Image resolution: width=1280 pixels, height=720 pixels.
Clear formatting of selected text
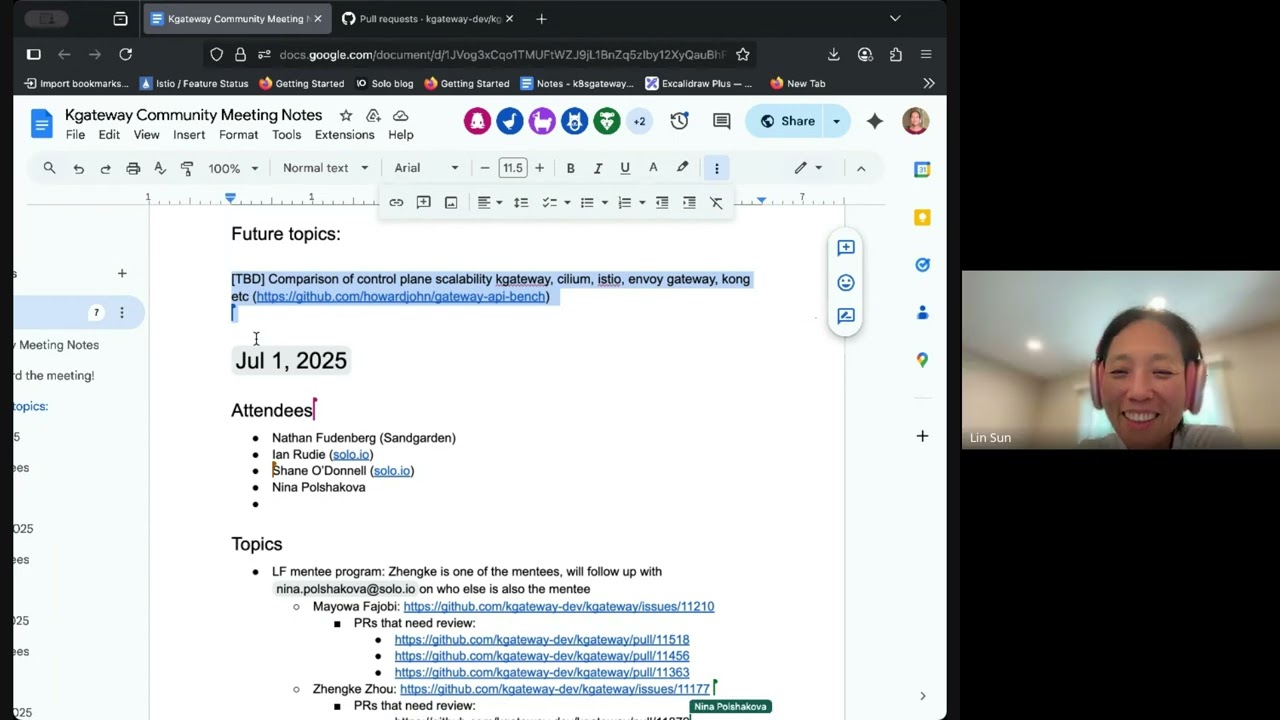pyautogui.click(x=716, y=202)
